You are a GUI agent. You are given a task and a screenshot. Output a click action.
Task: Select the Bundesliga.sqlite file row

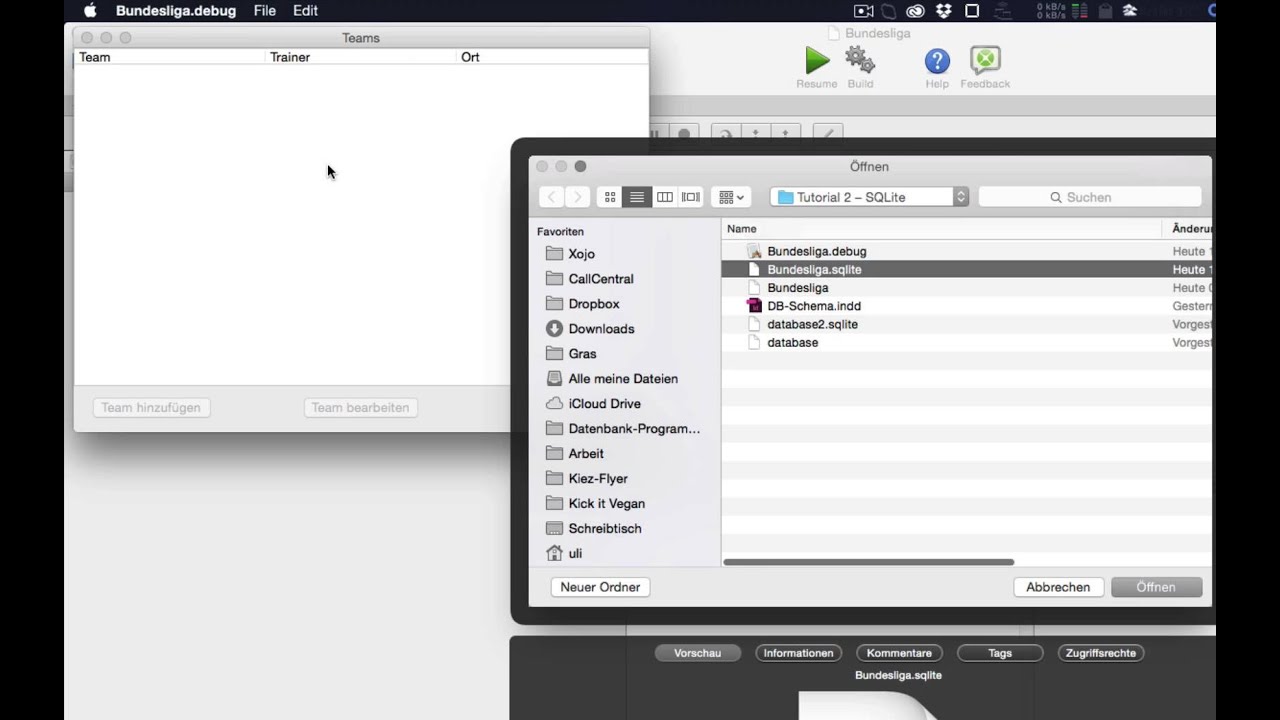966,270
